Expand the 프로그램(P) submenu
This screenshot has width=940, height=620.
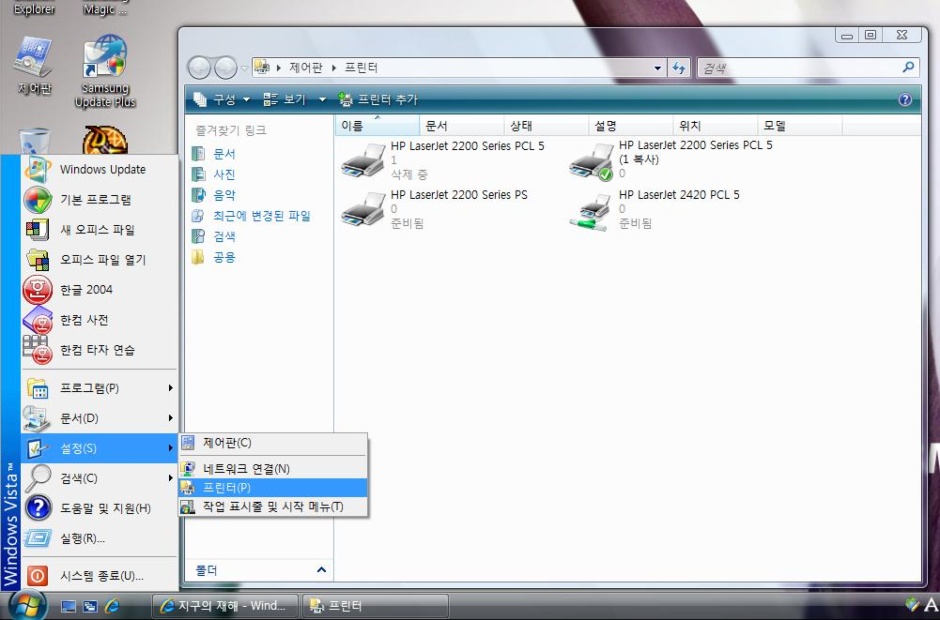click(x=100, y=388)
